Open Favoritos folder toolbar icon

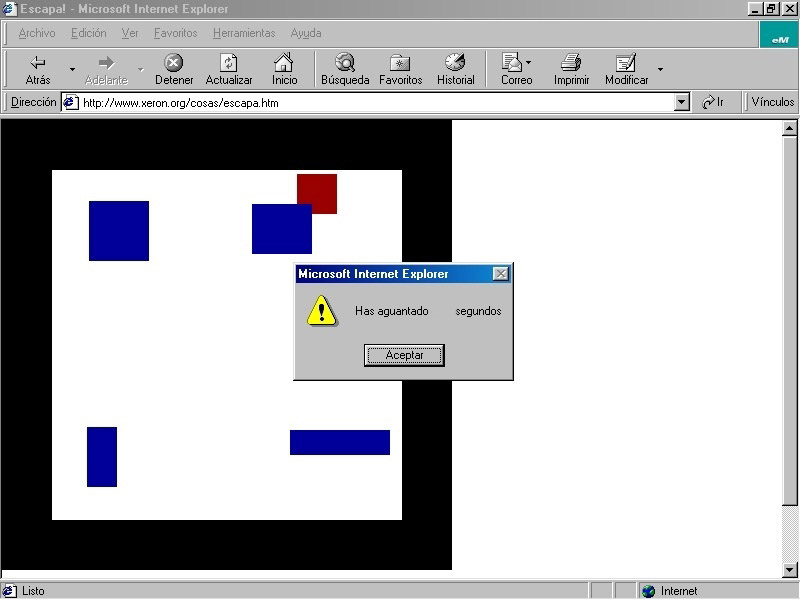click(x=400, y=62)
